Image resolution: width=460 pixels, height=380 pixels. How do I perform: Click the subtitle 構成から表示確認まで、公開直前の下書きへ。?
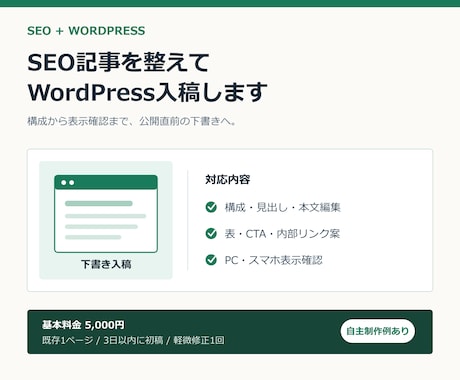[x=132, y=121]
